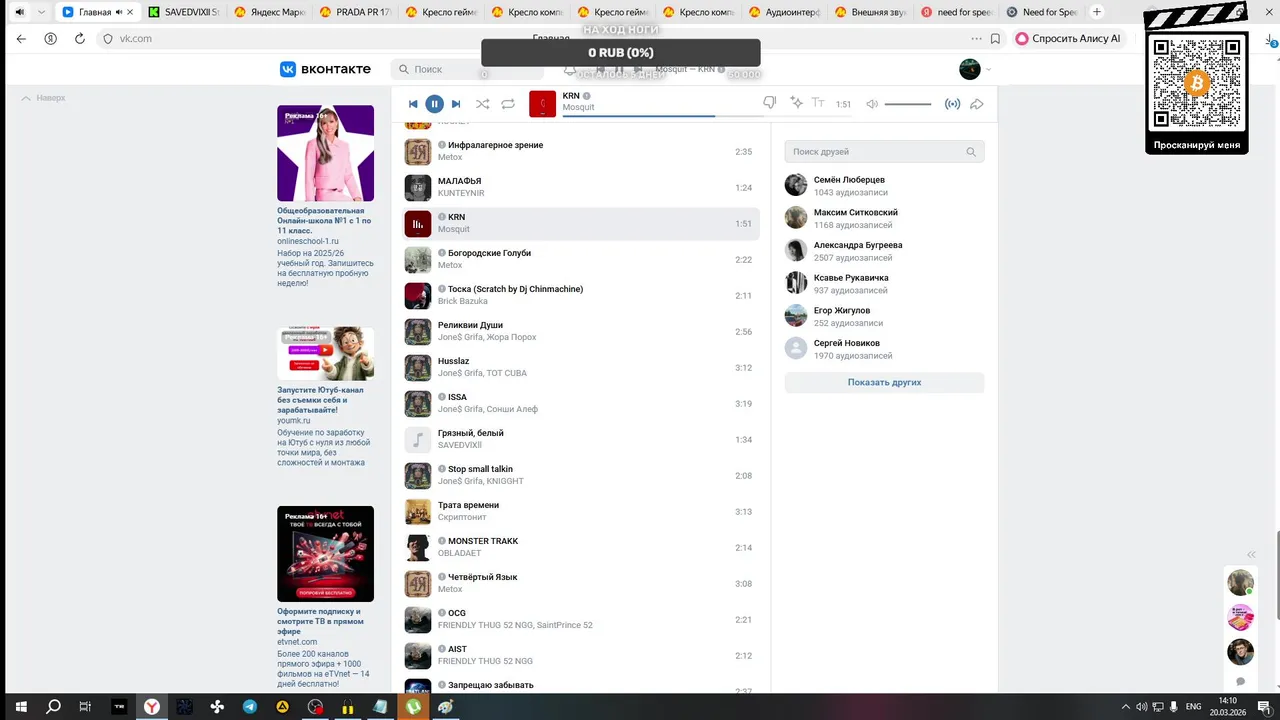Viewport: 1280px width, 720px height.
Task: Open artist OBLADAET link
Action: coord(459,553)
